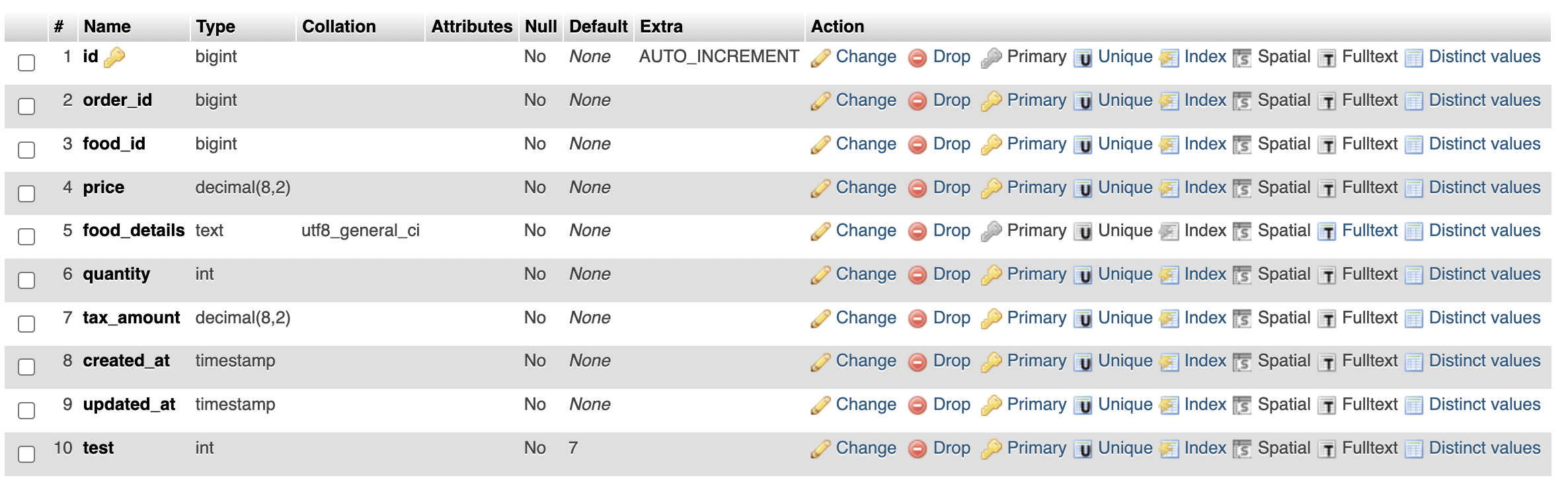Tick the checkbox for the test column
The height and width of the screenshot is (492, 1568).
pyautogui.click(x=26, y=454)
